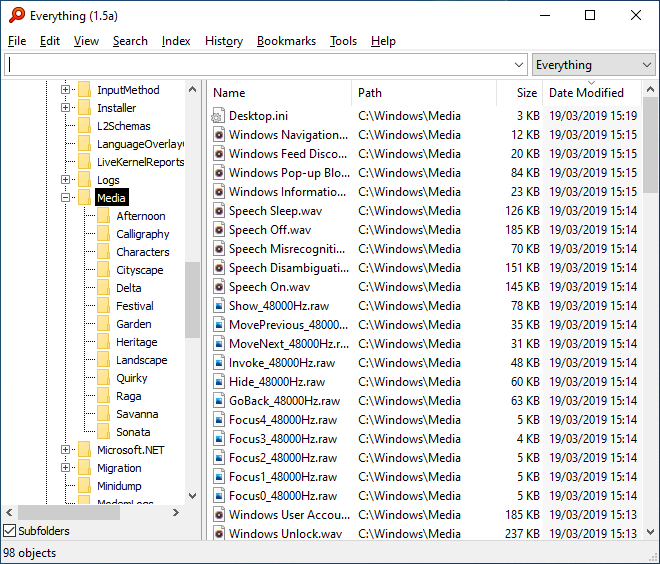Open the Help menu
660x564 pixels.
pos(383,41)
